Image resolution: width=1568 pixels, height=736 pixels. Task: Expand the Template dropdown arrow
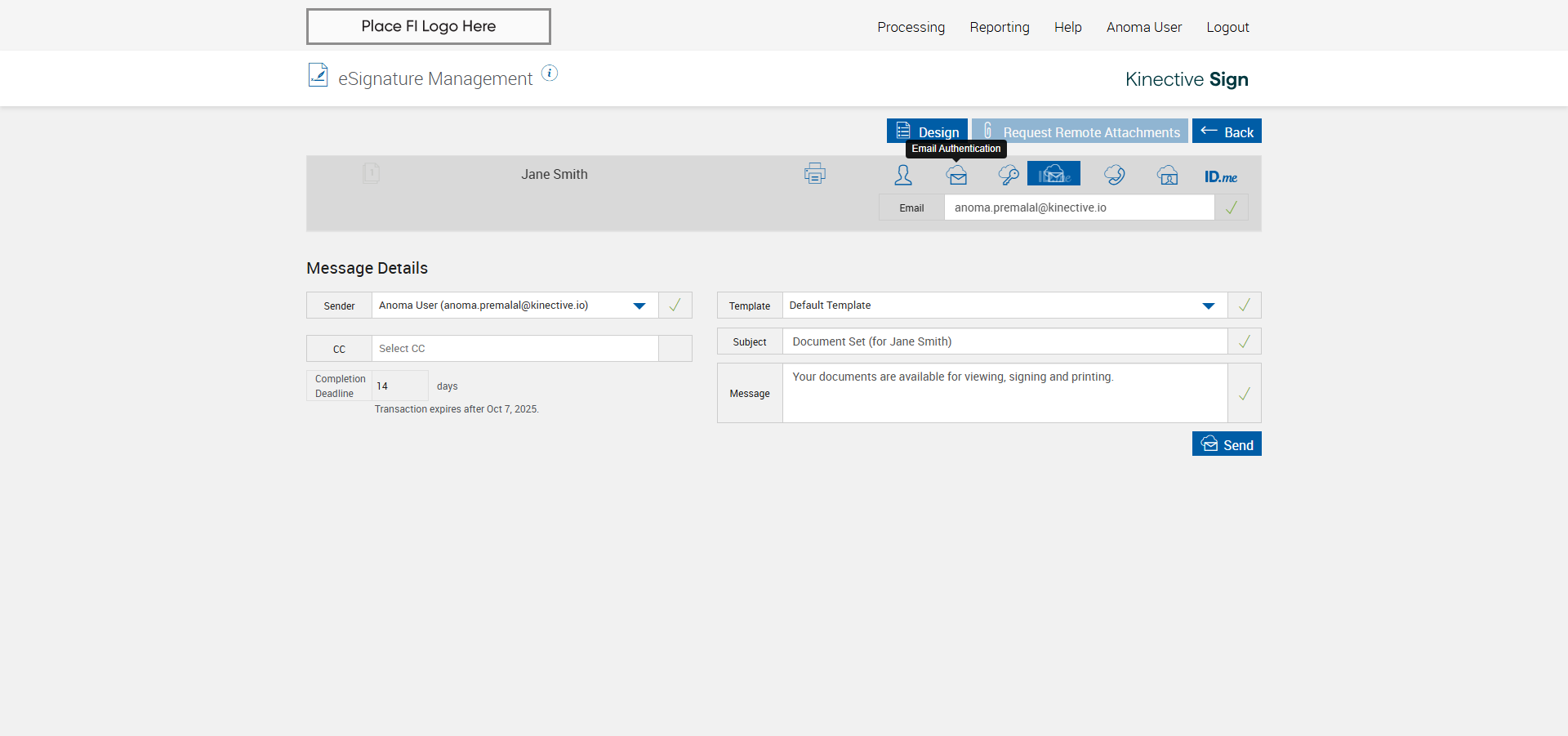coord(1209,306)
